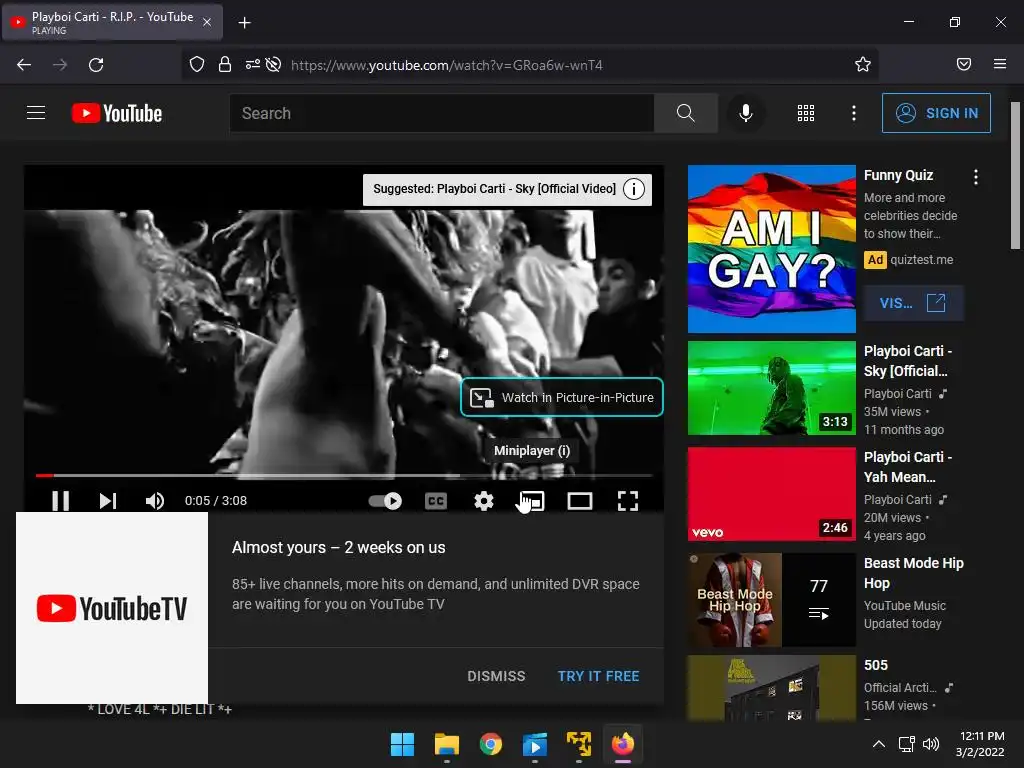Open Firefox taskbar icon
1024x768 pixels.
(622, 744)
